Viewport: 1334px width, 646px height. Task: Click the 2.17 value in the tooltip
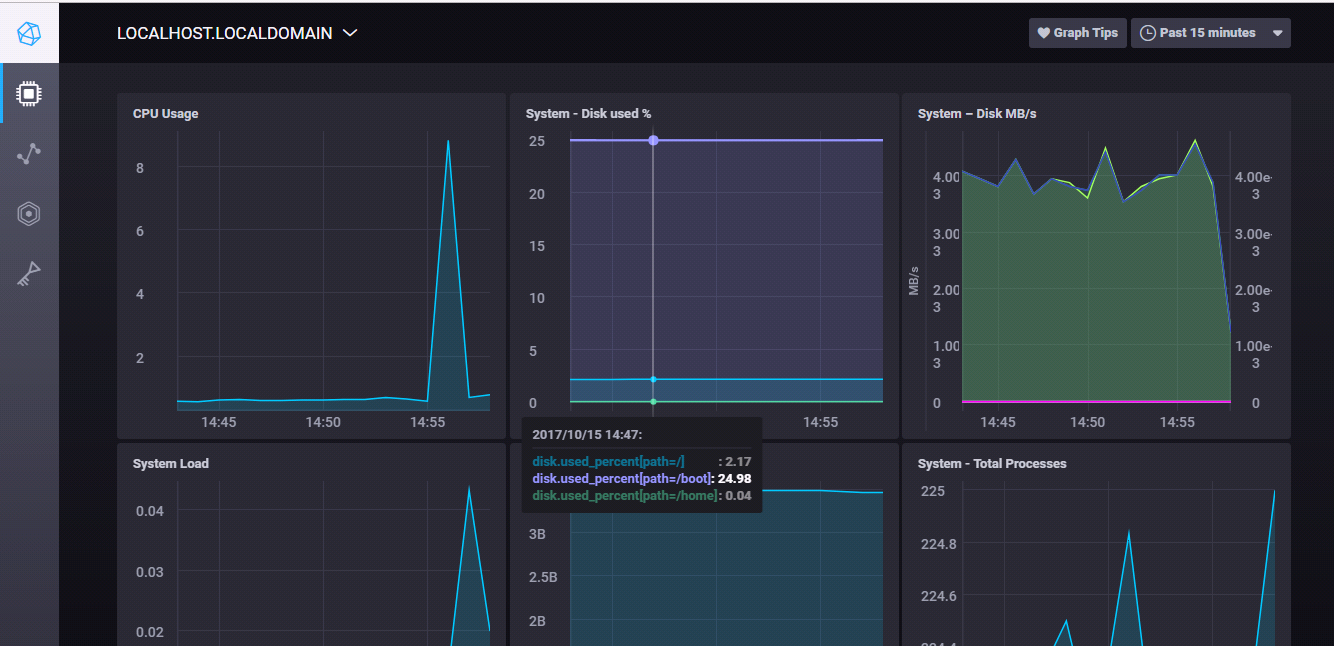[x=738, y=462]
